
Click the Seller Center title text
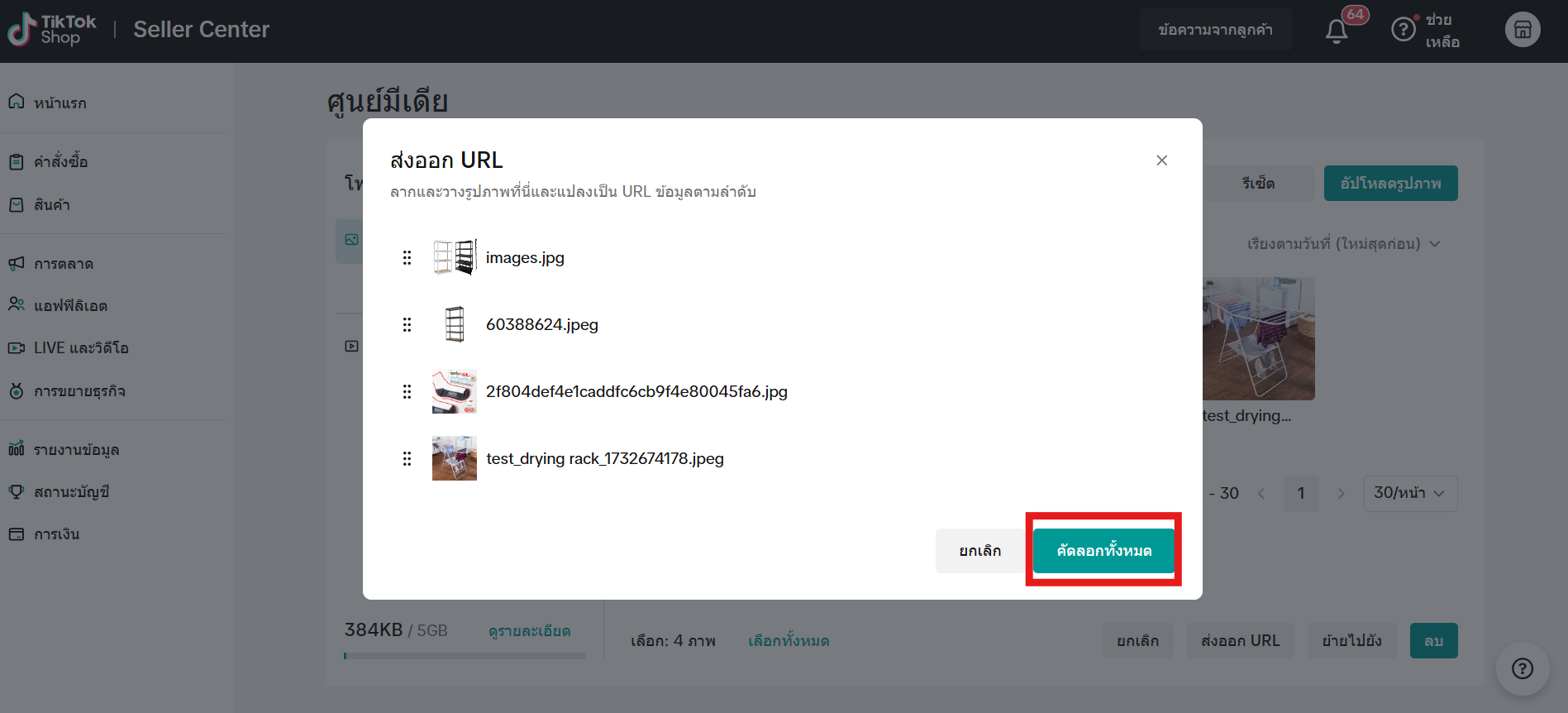(202, 30)
